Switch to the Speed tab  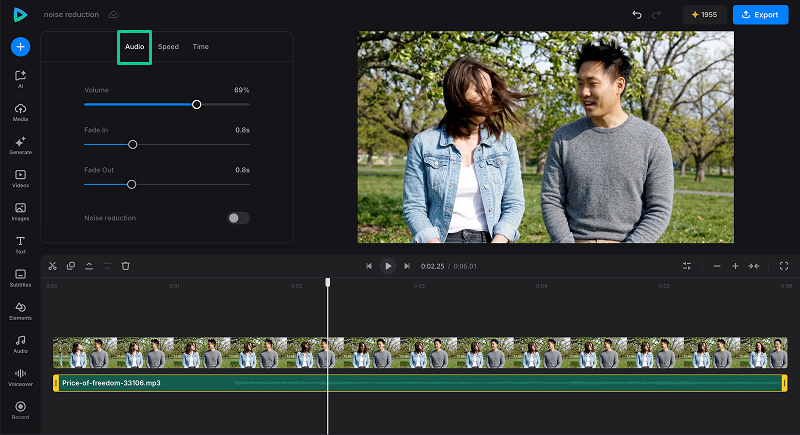(168, 46)
